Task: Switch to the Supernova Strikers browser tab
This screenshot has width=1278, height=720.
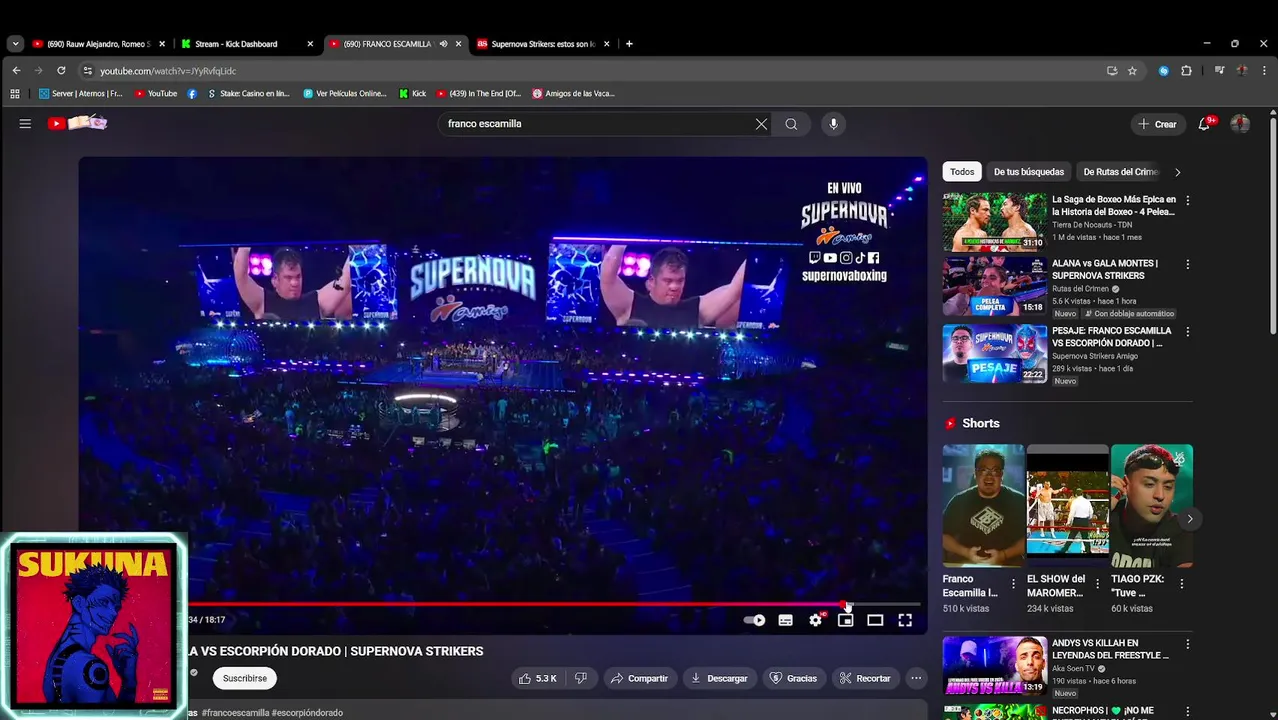Action: click(x=543, y=44)
